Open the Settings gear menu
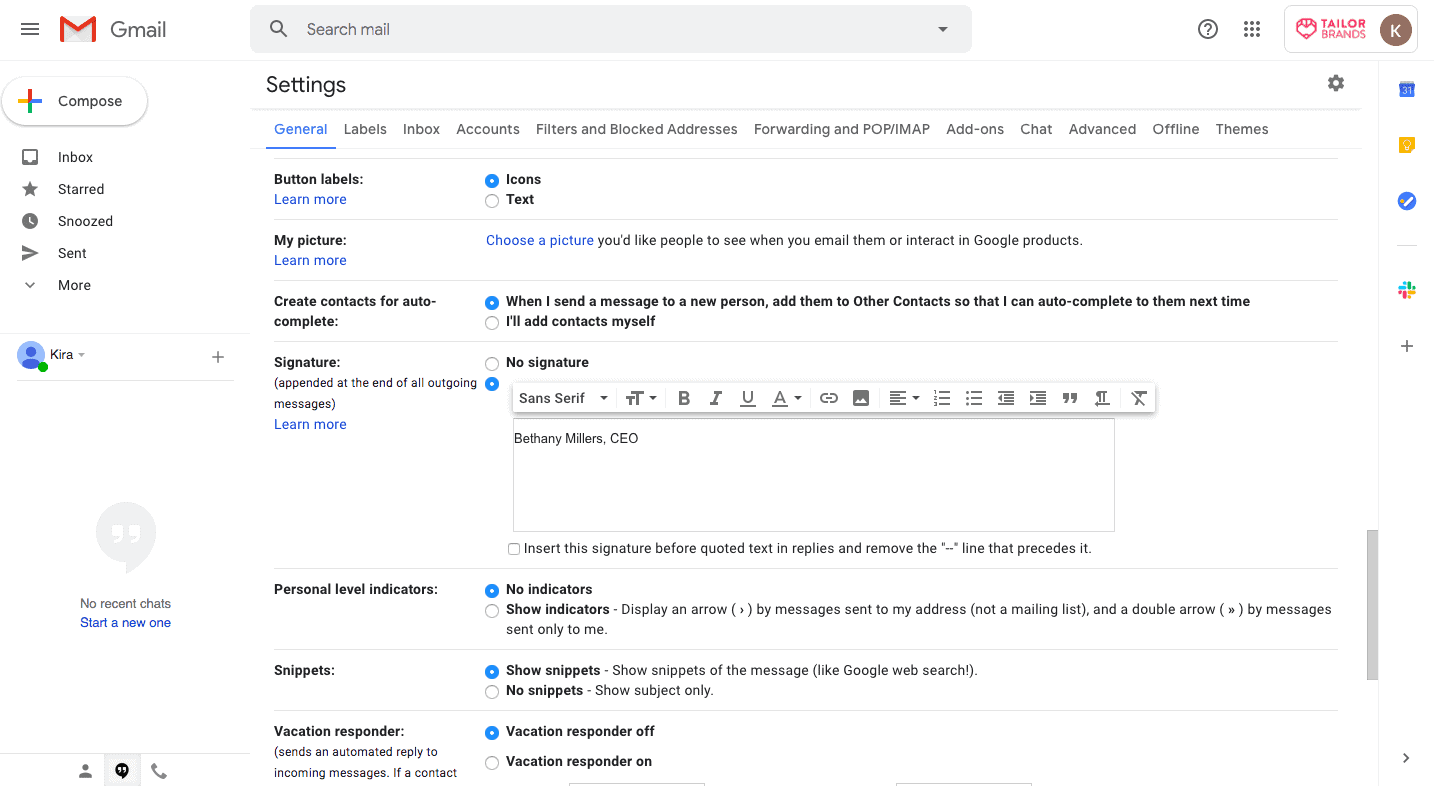 (x=1336, y=83)
